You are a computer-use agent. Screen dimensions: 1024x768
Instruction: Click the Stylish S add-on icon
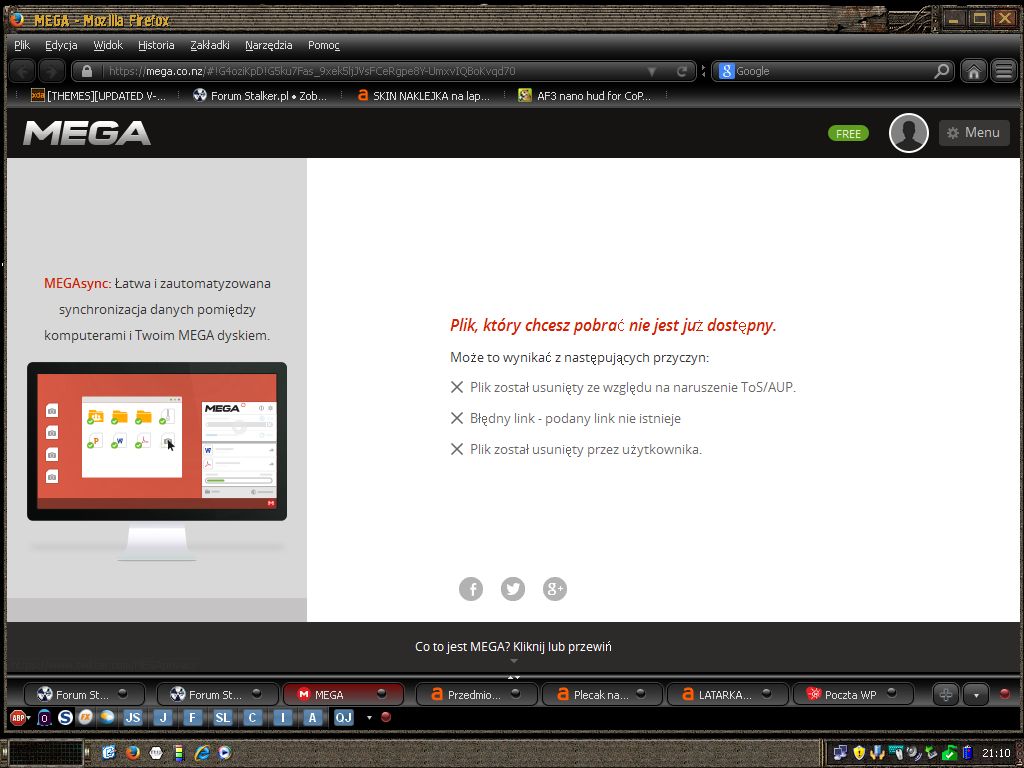65,718
